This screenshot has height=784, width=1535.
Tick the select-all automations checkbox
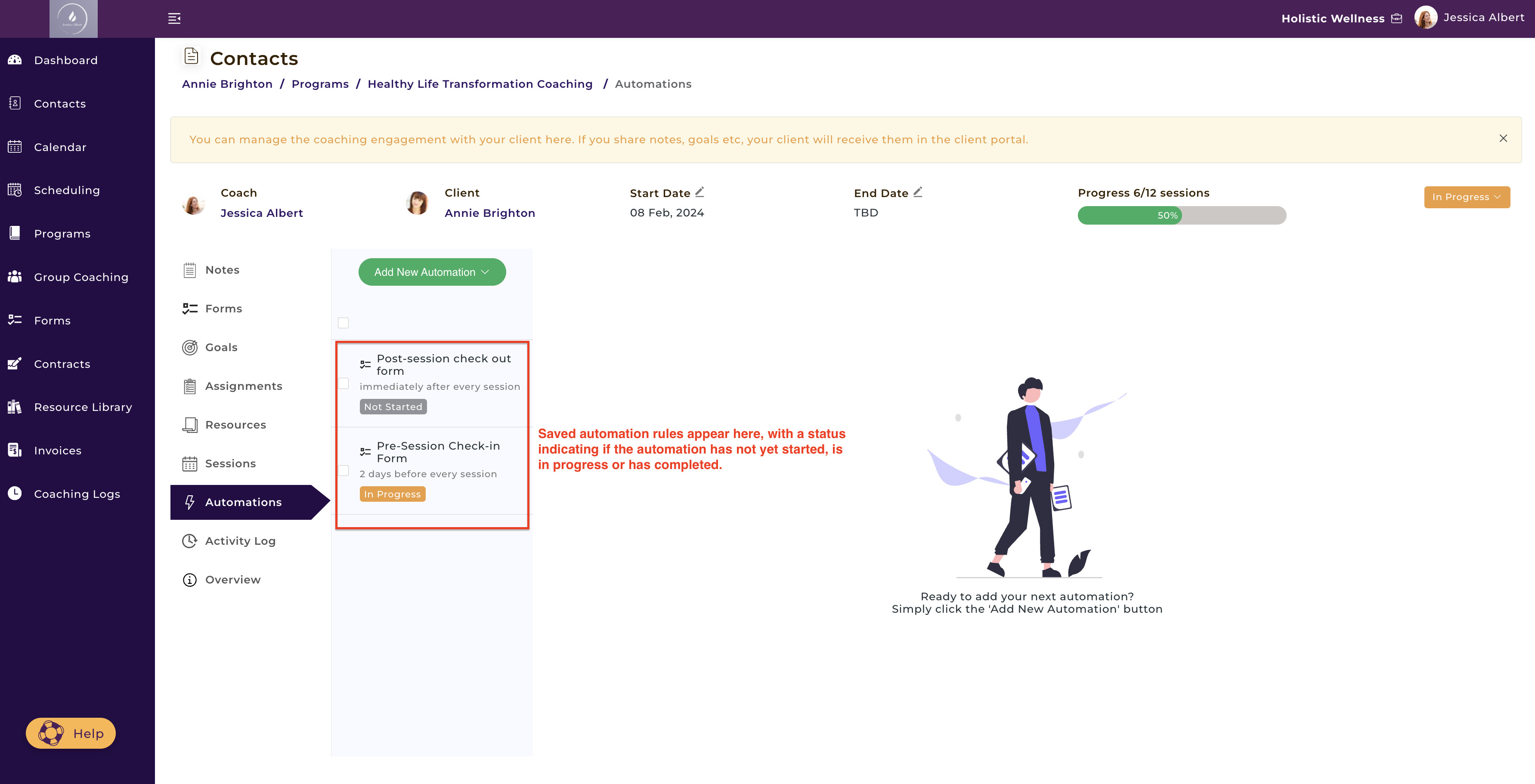coord(343,323)
